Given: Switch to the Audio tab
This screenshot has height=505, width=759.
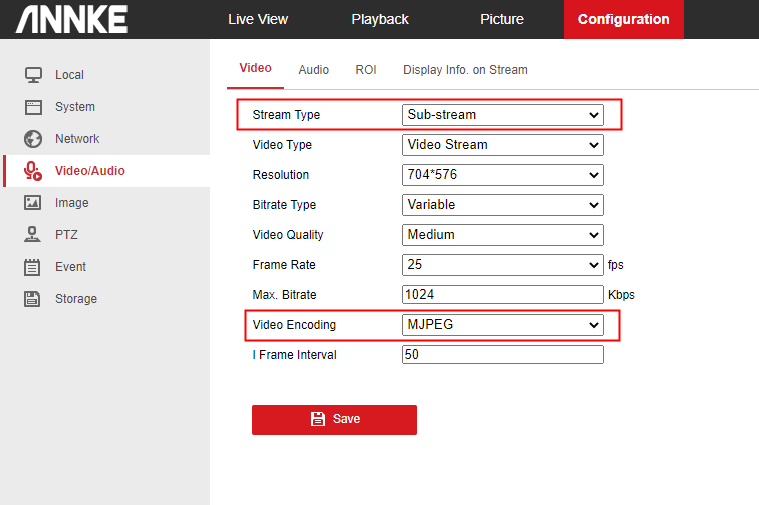Looking at the screenshot, I should click(x=313, y=70).
